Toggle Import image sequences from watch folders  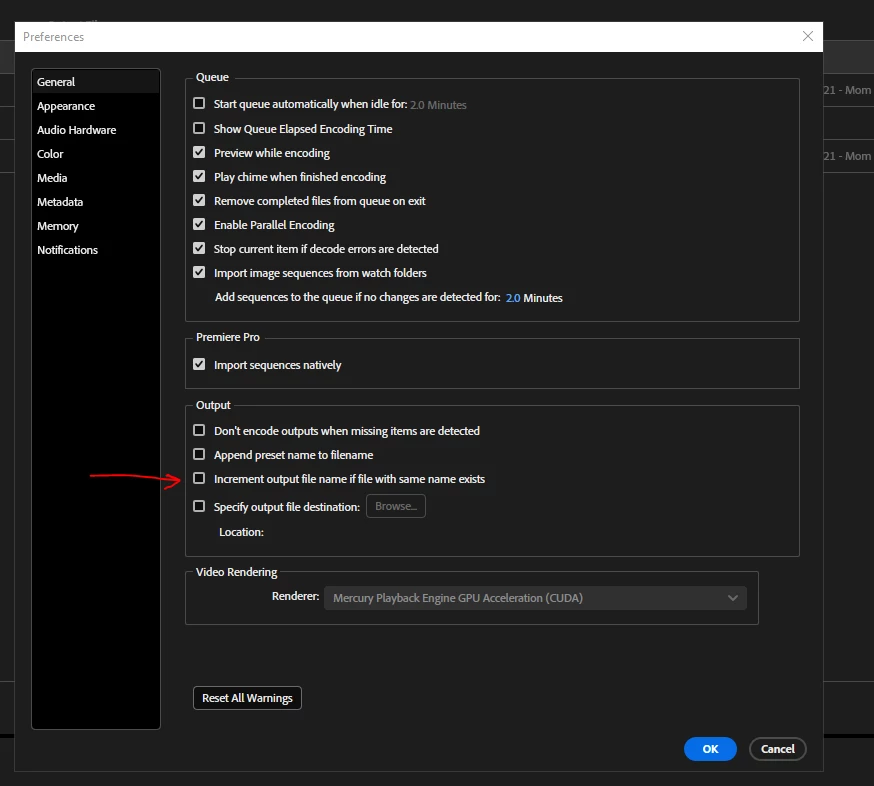(x=199, y=272)
